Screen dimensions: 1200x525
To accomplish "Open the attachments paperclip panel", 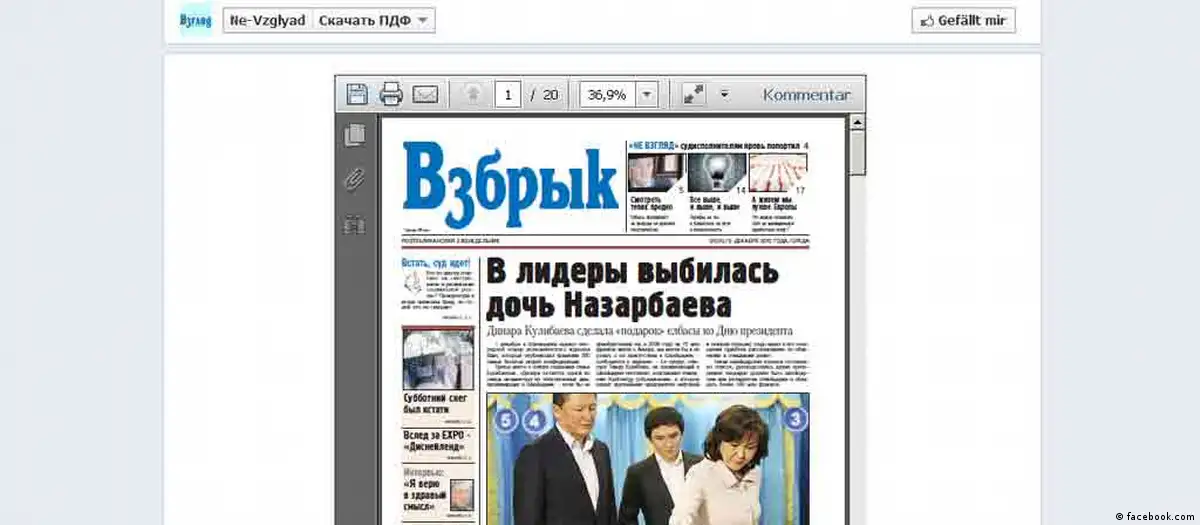I will tap(354, 180).
